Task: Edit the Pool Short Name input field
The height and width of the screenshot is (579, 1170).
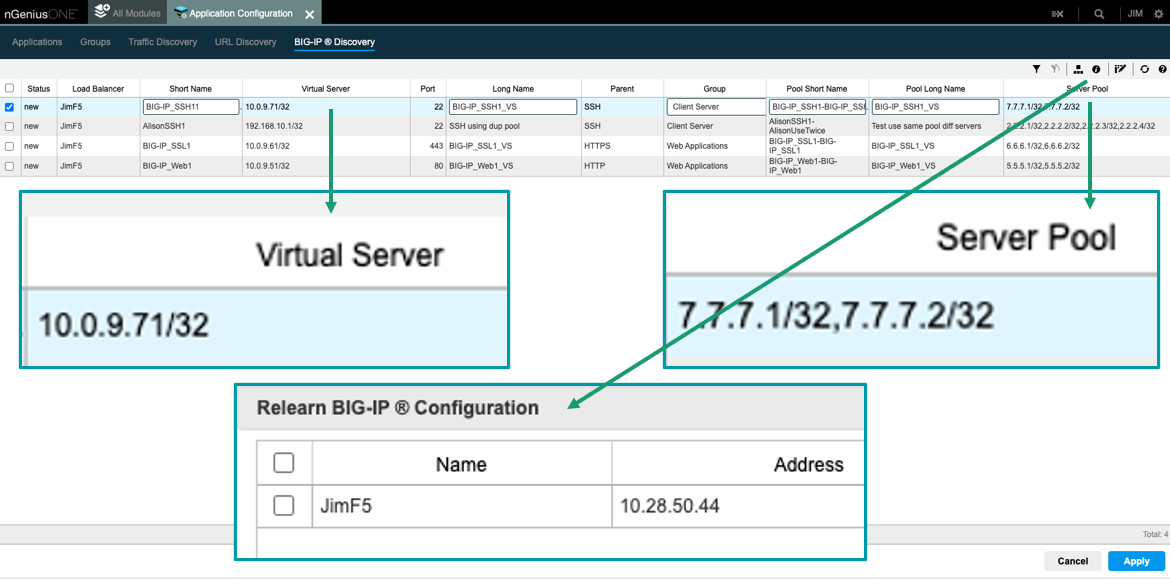Action: click(818, 107)
